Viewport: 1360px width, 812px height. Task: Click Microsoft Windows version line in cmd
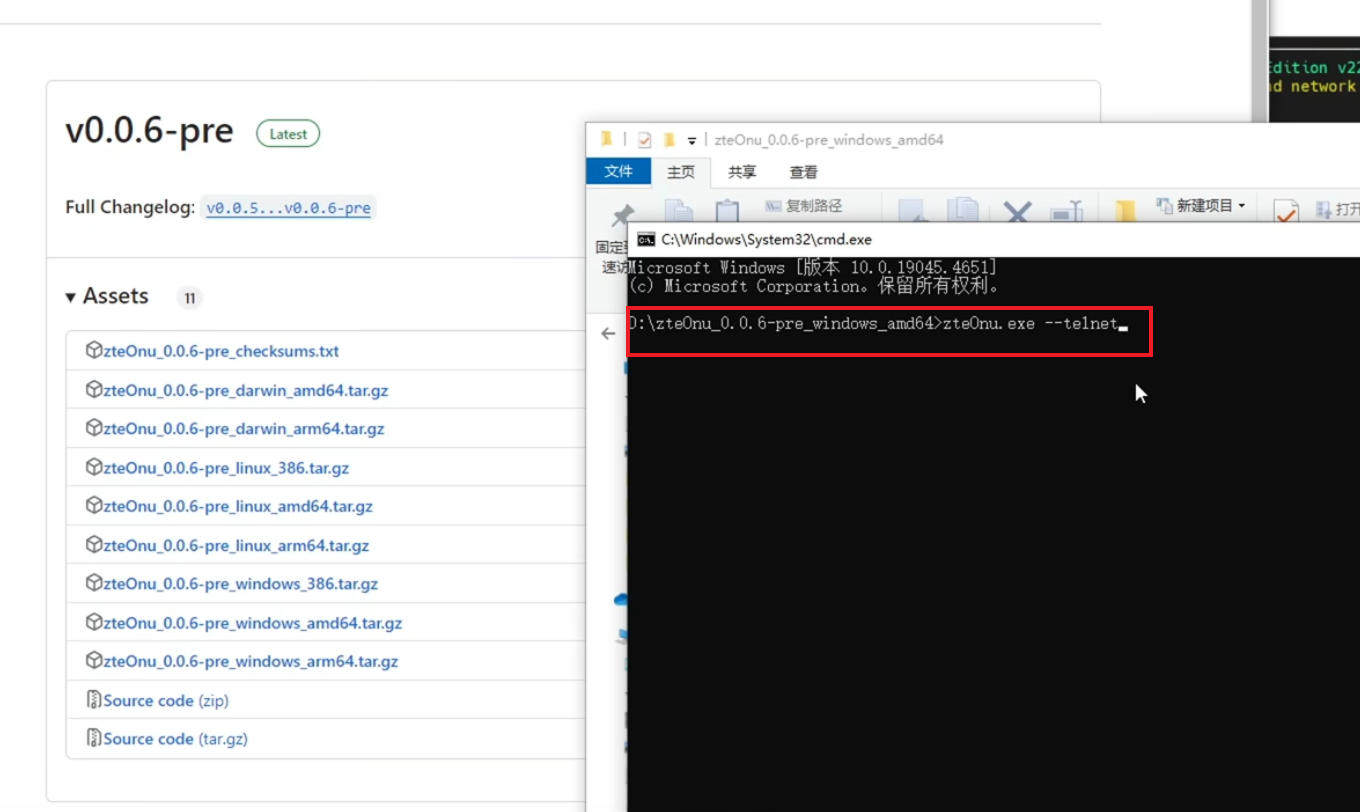pyautogui.click(x=812, y=267)
